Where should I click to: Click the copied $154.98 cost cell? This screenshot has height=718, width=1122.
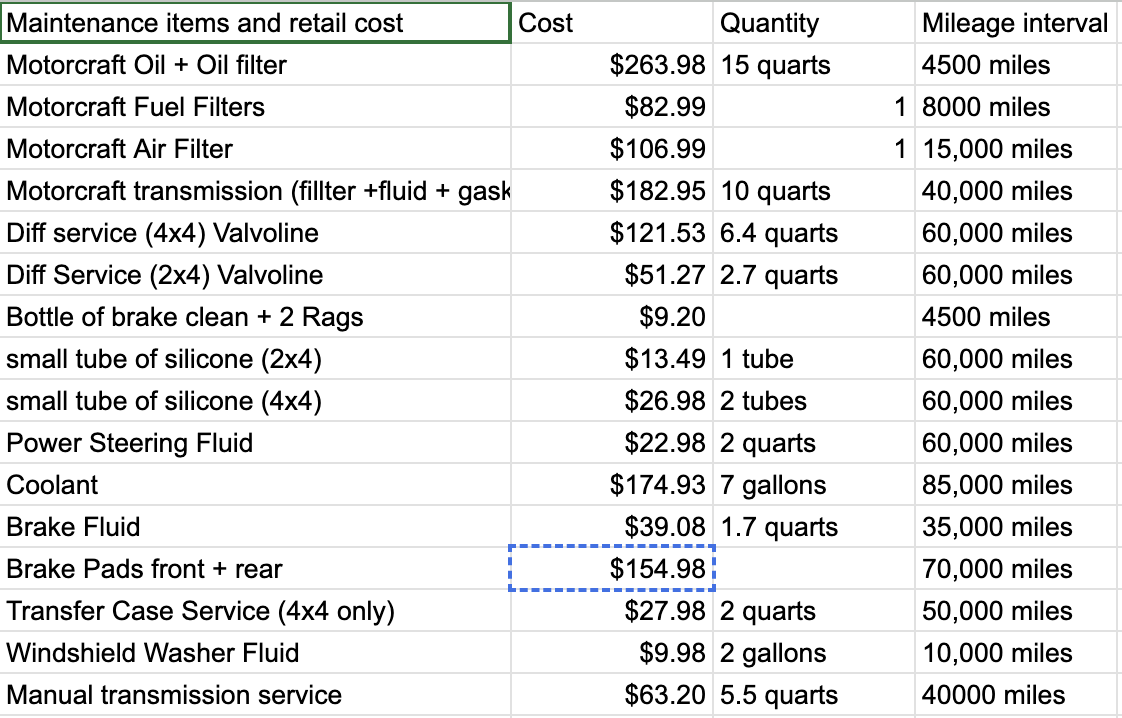pyautogui.click(x=612, y=569)
